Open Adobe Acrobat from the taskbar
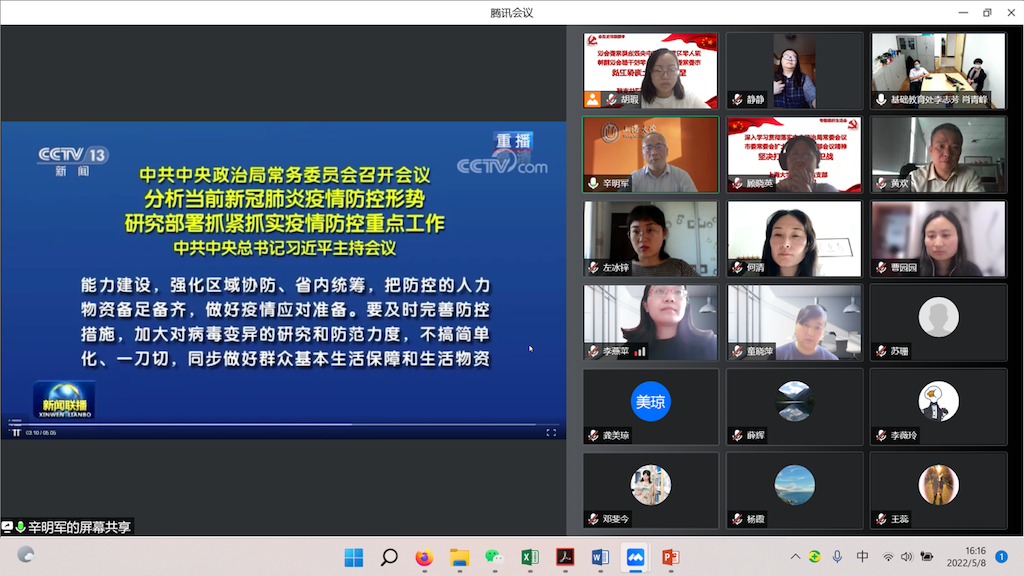This screenshot has width=1024, height=576. pos(565,557)
